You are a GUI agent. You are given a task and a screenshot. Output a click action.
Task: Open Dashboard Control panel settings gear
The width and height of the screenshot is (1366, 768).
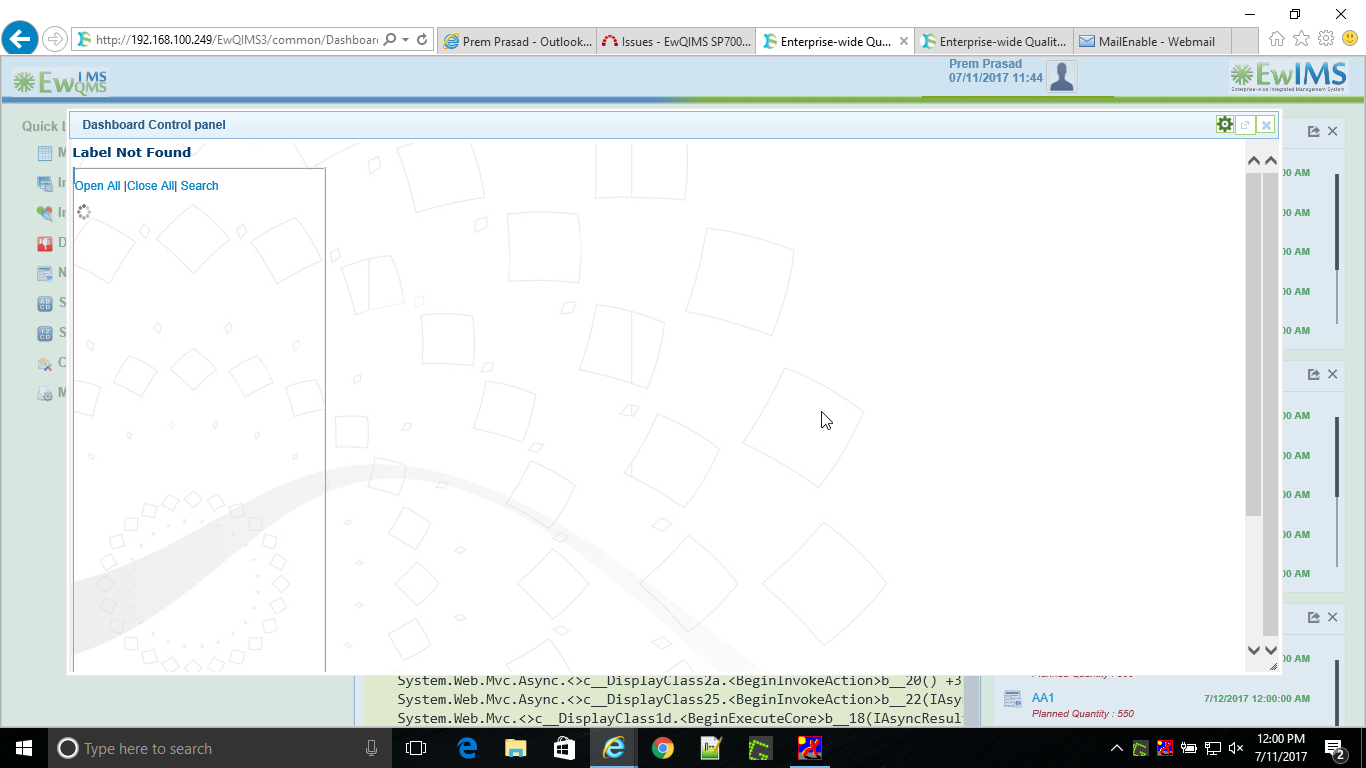tap(1224, 125)
